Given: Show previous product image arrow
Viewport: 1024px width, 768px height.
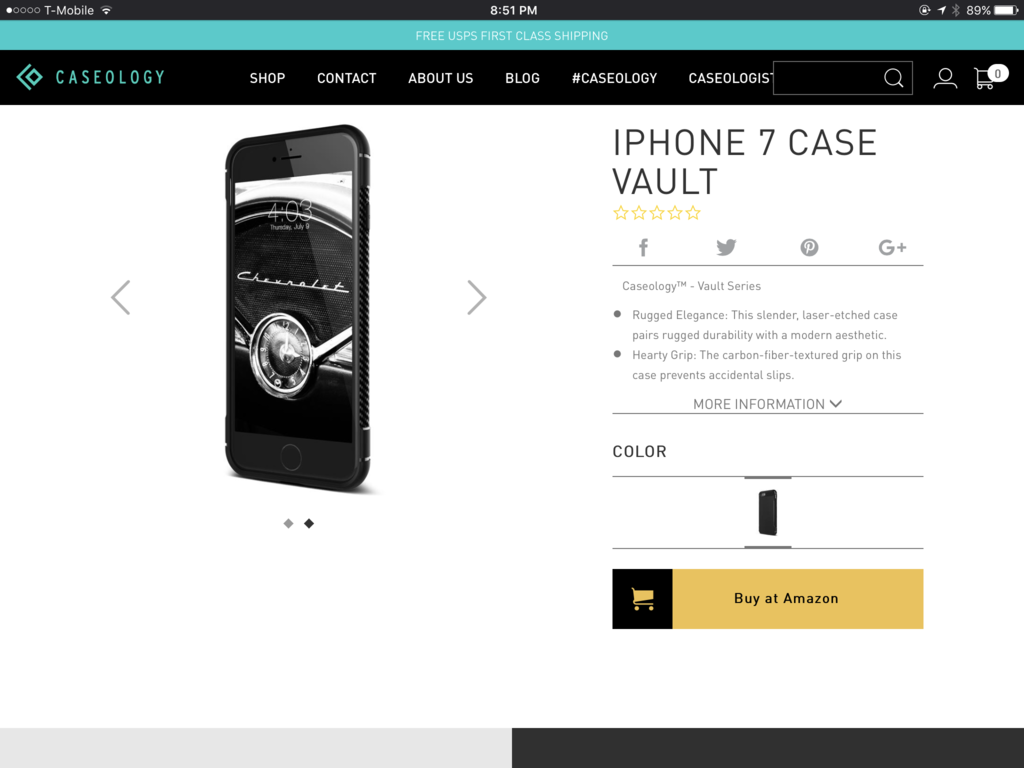Looking at the screenshot, I should click(121, 298).
